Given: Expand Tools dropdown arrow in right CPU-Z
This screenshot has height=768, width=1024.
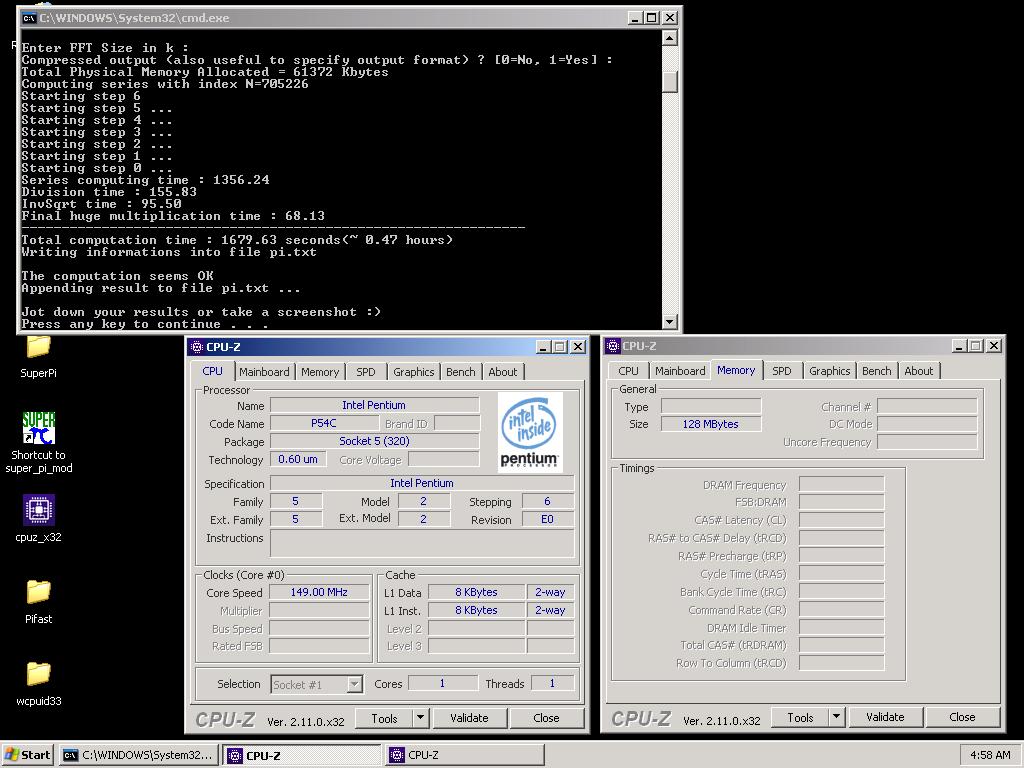Looking at the screenshot, I should (837, 718).
